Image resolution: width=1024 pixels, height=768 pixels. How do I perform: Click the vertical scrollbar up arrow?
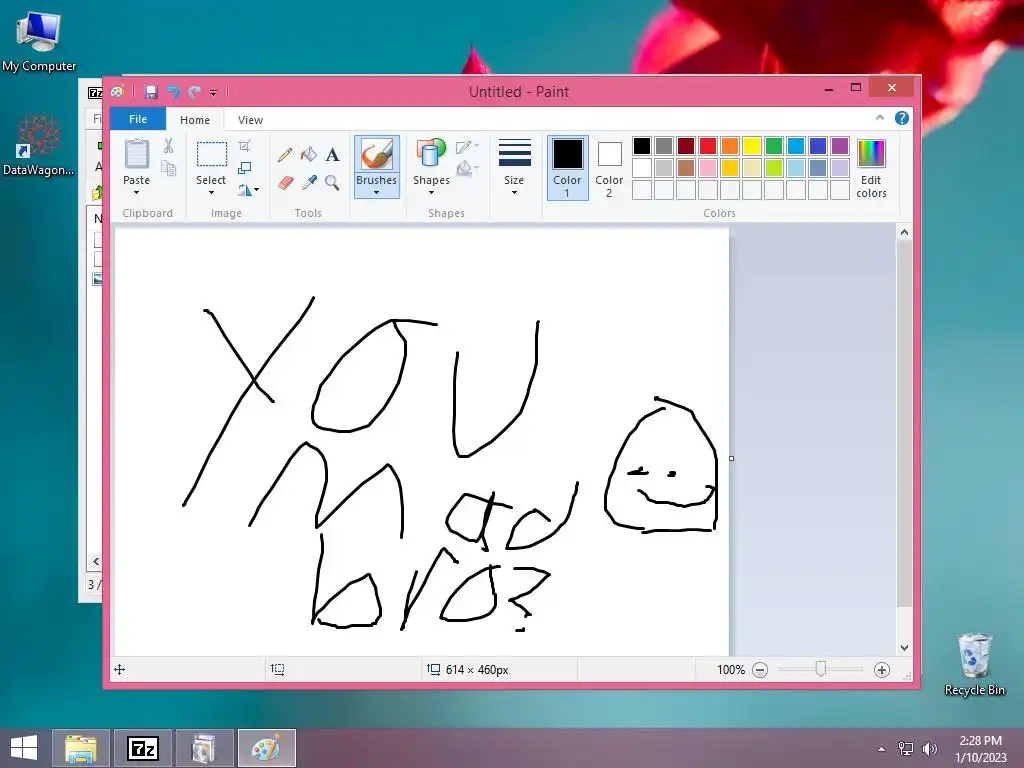pos(904,232)
